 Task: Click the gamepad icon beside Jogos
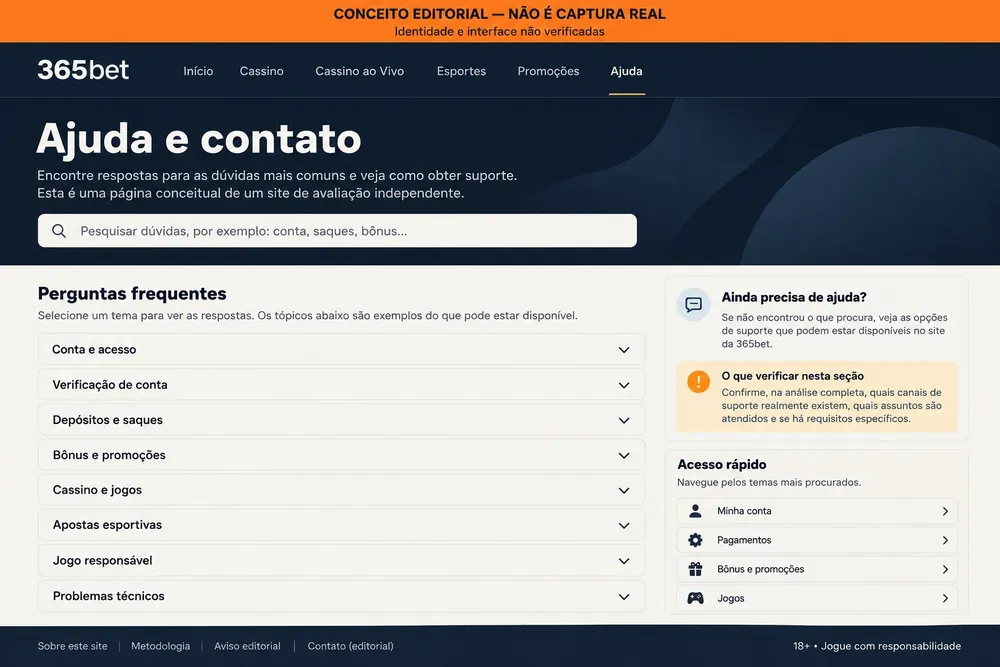click(695, 598)
